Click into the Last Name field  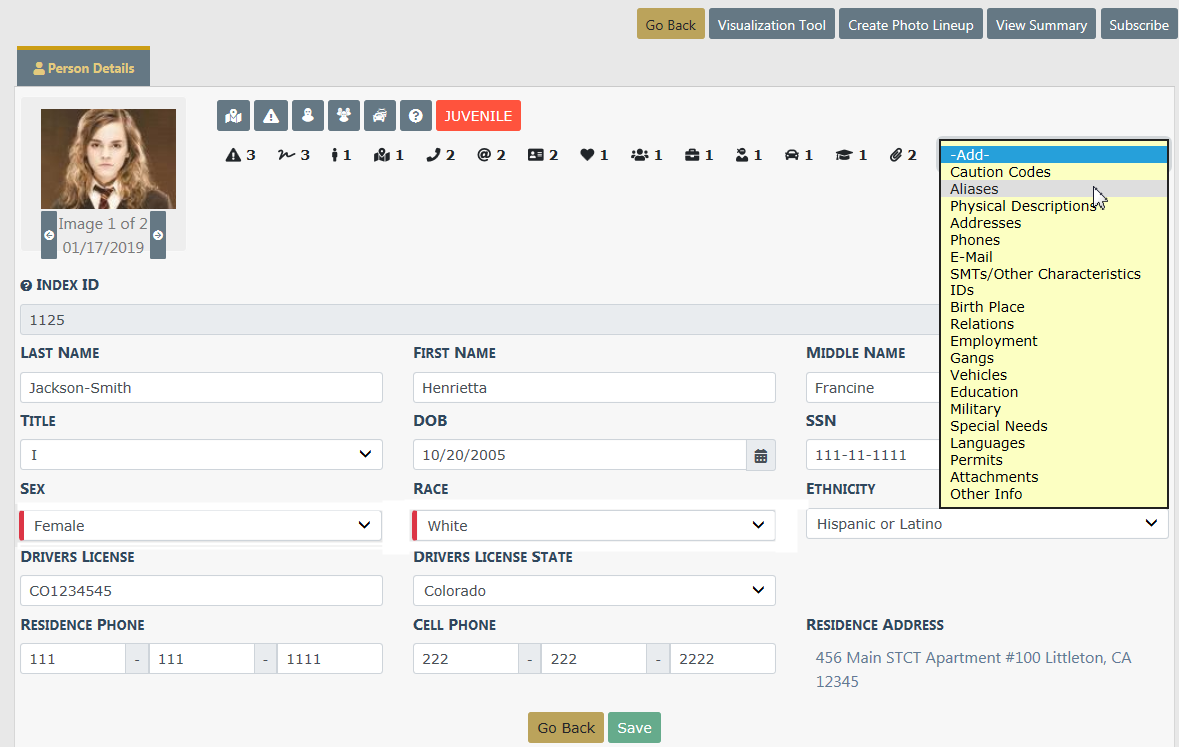(x=201, y=388)
